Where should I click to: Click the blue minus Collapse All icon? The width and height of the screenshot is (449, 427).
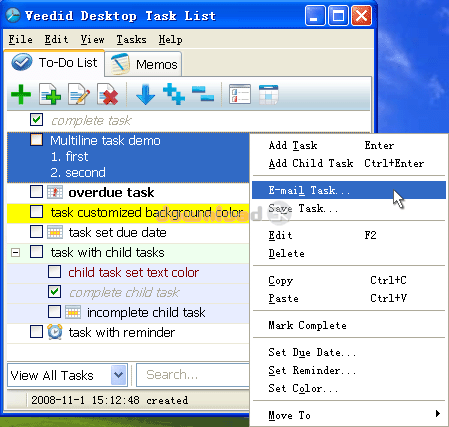coord(203,94)
